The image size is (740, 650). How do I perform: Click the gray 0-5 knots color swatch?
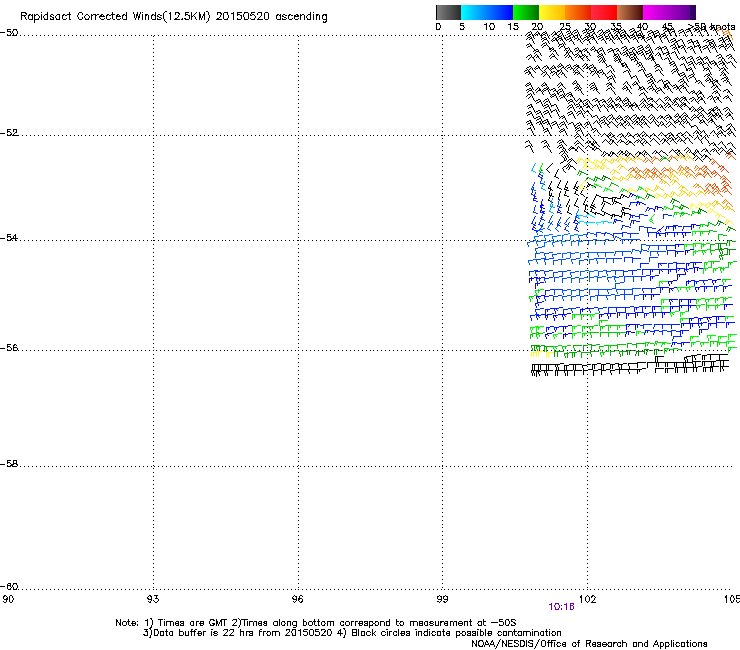(x=448, y=12)
